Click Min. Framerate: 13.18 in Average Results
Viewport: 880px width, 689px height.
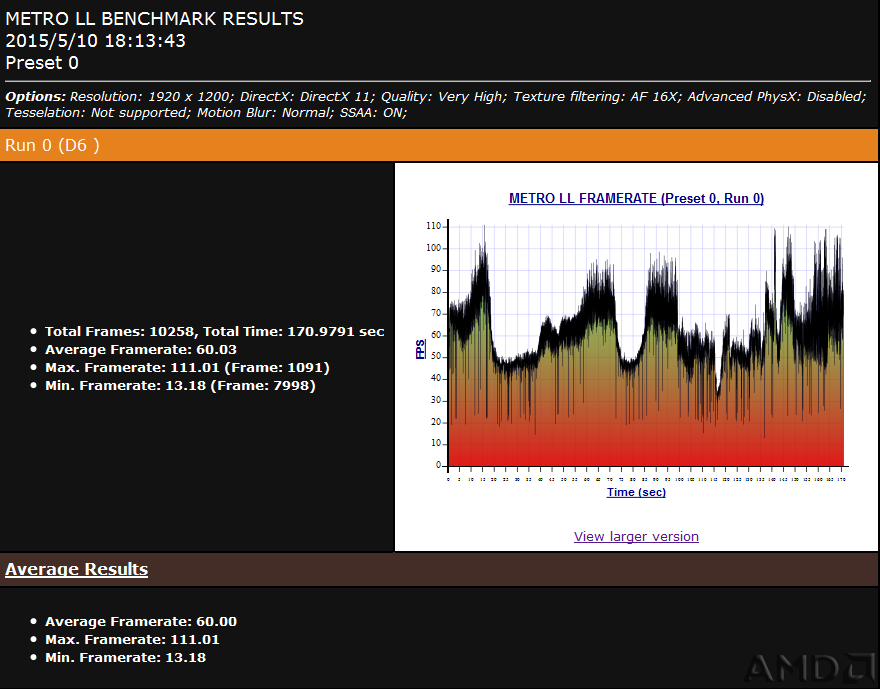(126, 658)
